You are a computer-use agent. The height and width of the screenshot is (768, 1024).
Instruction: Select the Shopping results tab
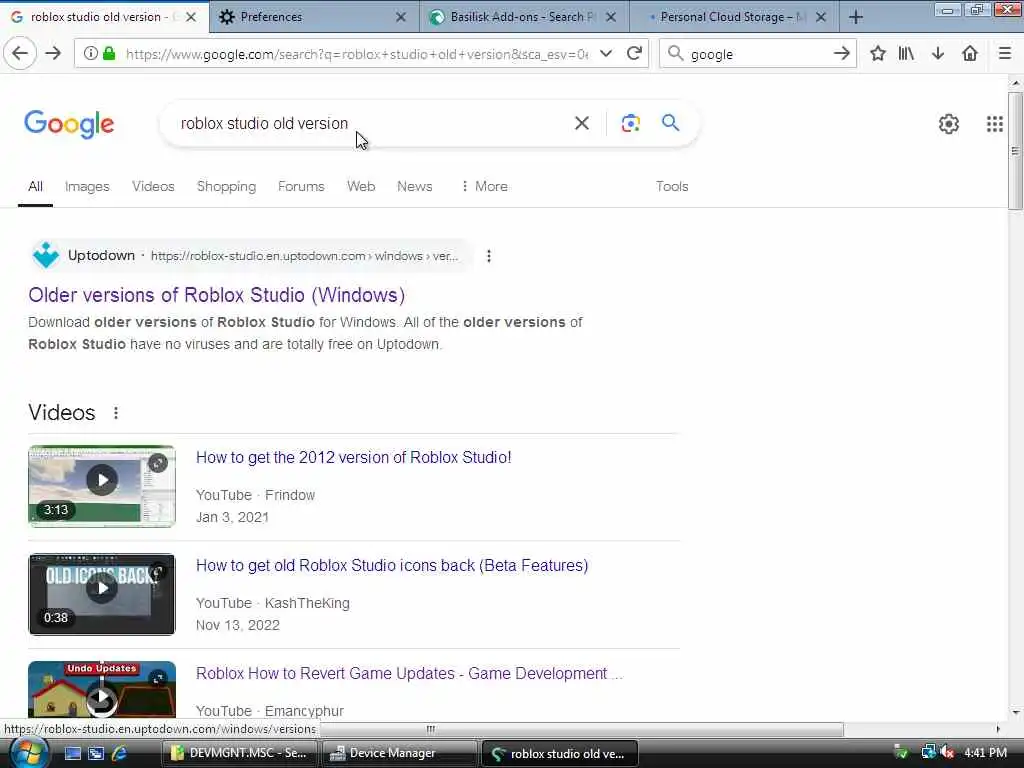click(x=226, y=186)
